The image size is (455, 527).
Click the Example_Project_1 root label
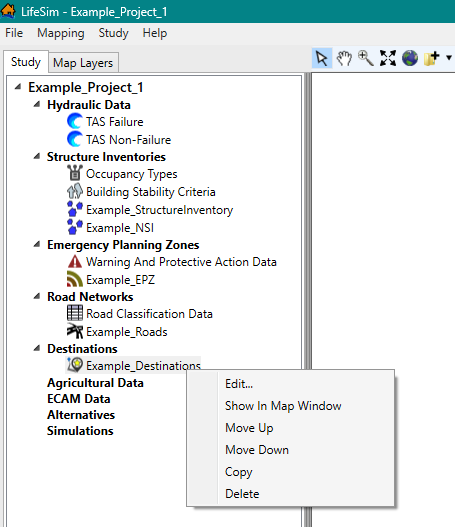click(x=86, y=87)
